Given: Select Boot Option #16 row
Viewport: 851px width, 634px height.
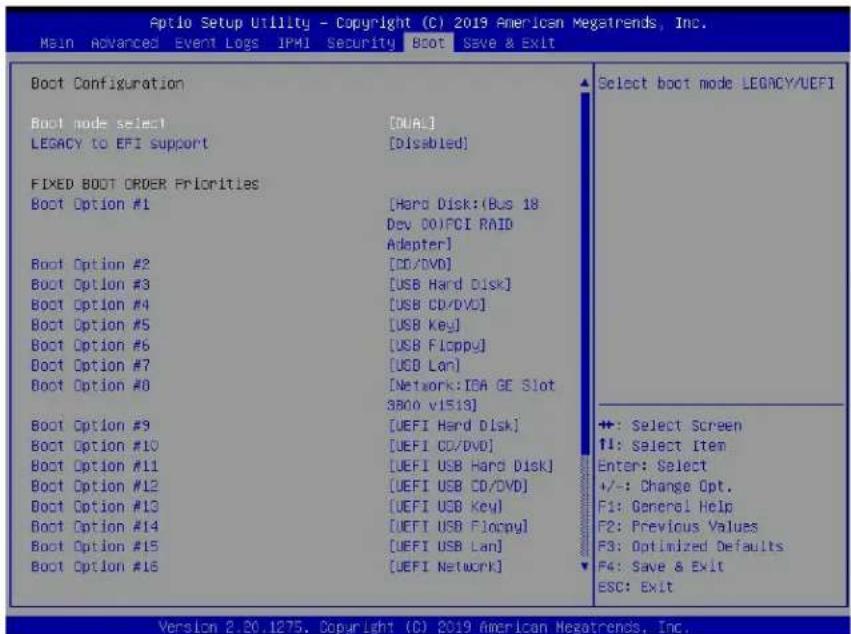Looking at the screenshot, I should [x=94, y=566].
